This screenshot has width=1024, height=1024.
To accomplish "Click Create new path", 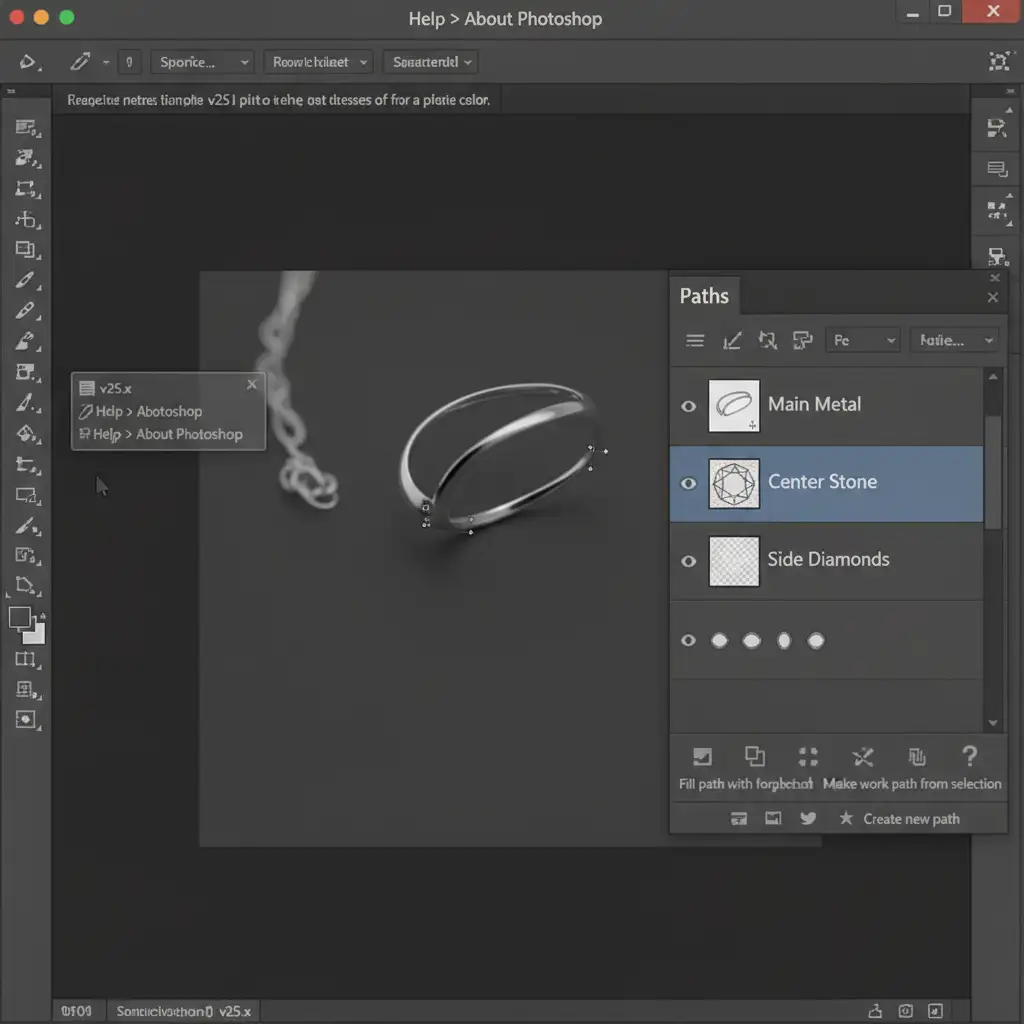I will coord(911,819).
